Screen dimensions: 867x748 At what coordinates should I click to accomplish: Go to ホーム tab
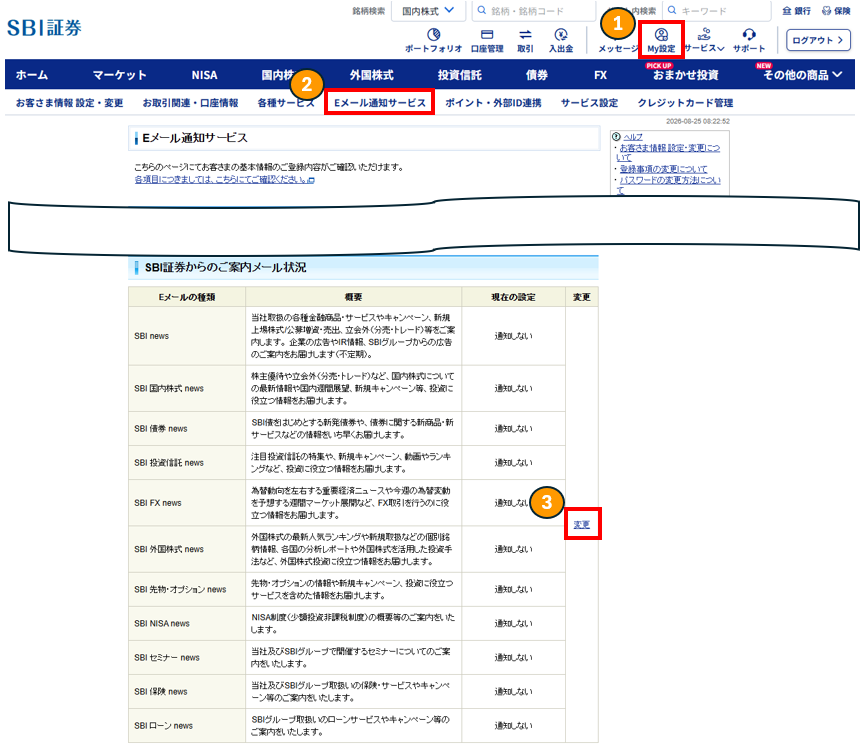(x=32, y=75)
